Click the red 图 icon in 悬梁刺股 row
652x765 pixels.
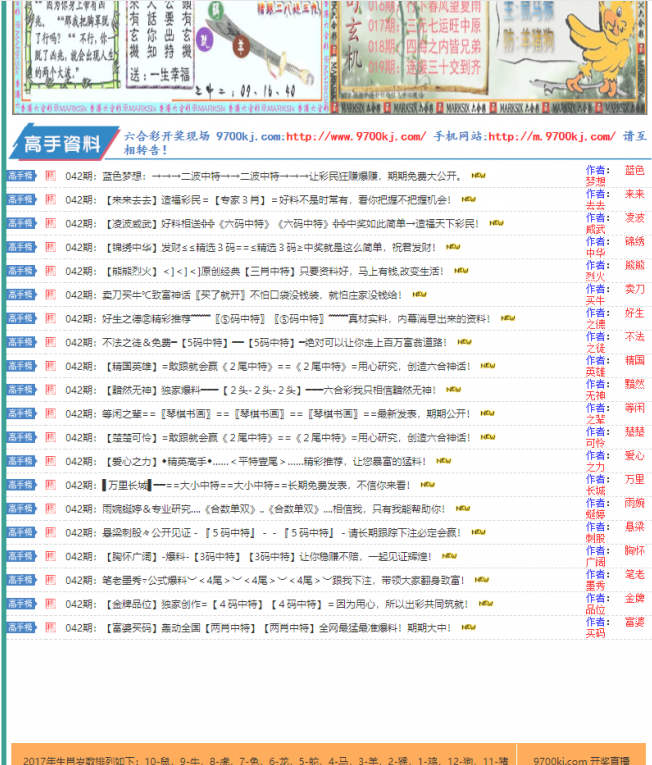click(50, 532)
